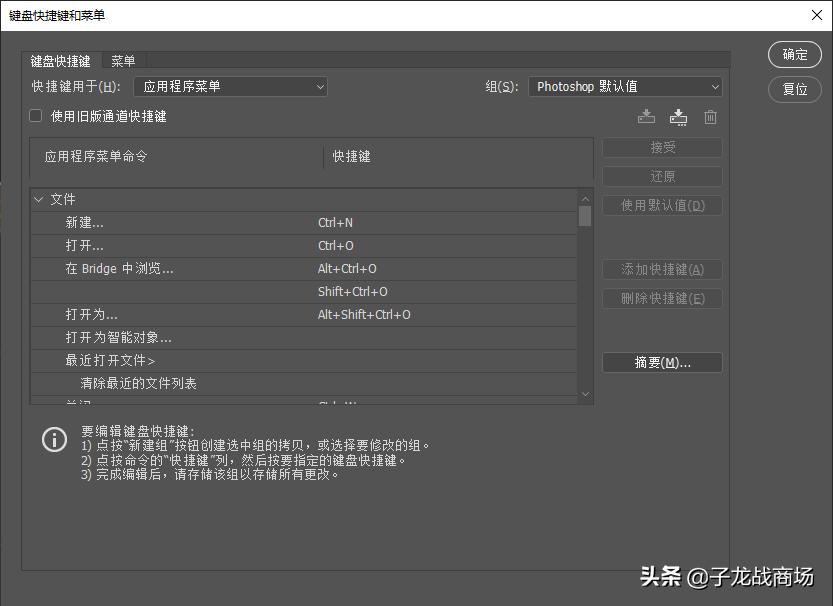
Task: Click the 删除快捷键(E) button
Action: pyautogui.click(x=662, y=298)
